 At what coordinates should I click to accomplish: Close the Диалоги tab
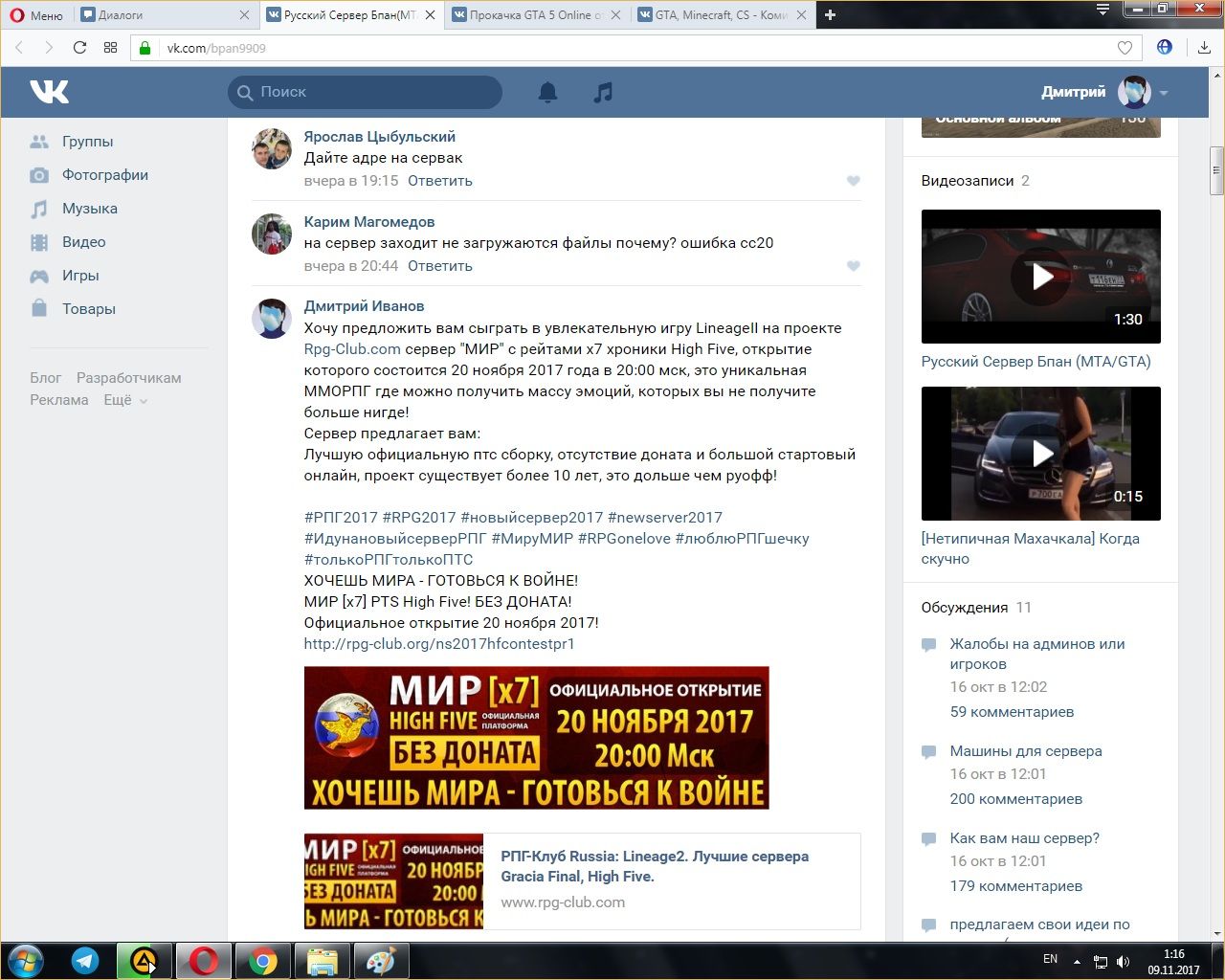244,14
